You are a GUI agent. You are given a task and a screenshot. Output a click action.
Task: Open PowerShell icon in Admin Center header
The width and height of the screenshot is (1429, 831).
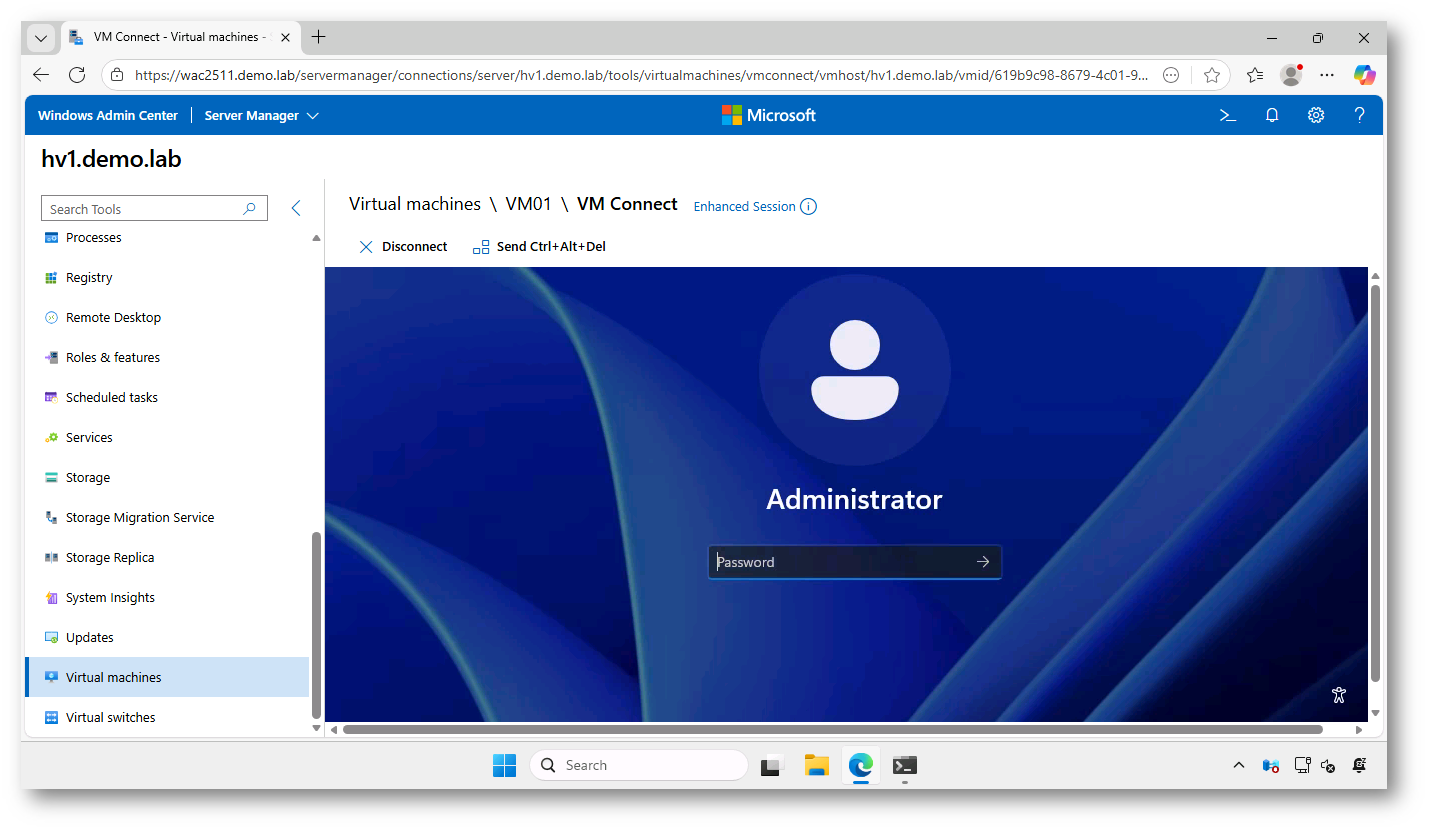tap(1228, 115)
